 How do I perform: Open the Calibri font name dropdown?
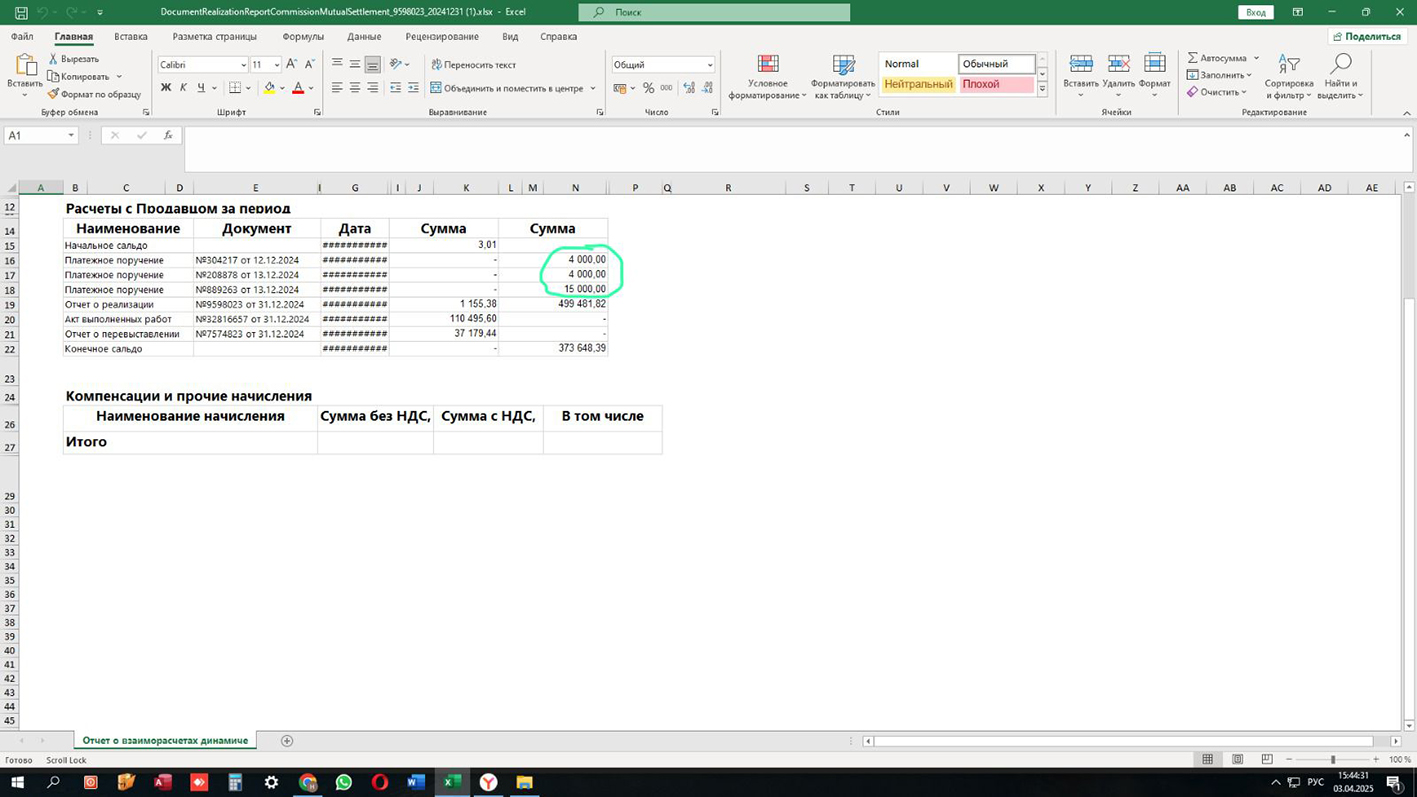(x=243, y=65)
